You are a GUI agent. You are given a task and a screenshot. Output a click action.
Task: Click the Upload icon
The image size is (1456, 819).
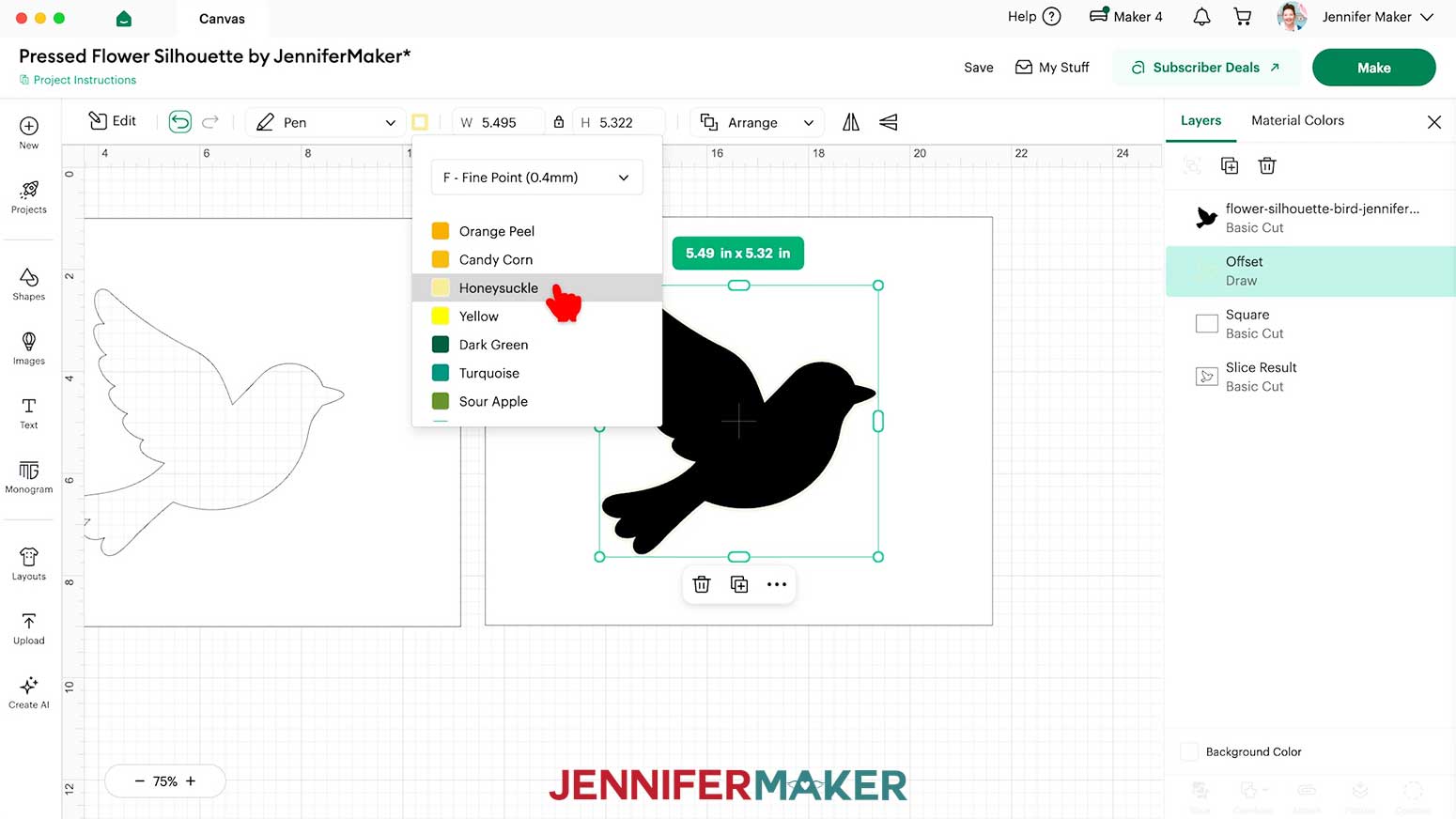pyautogui.click(x=29, y=628)
